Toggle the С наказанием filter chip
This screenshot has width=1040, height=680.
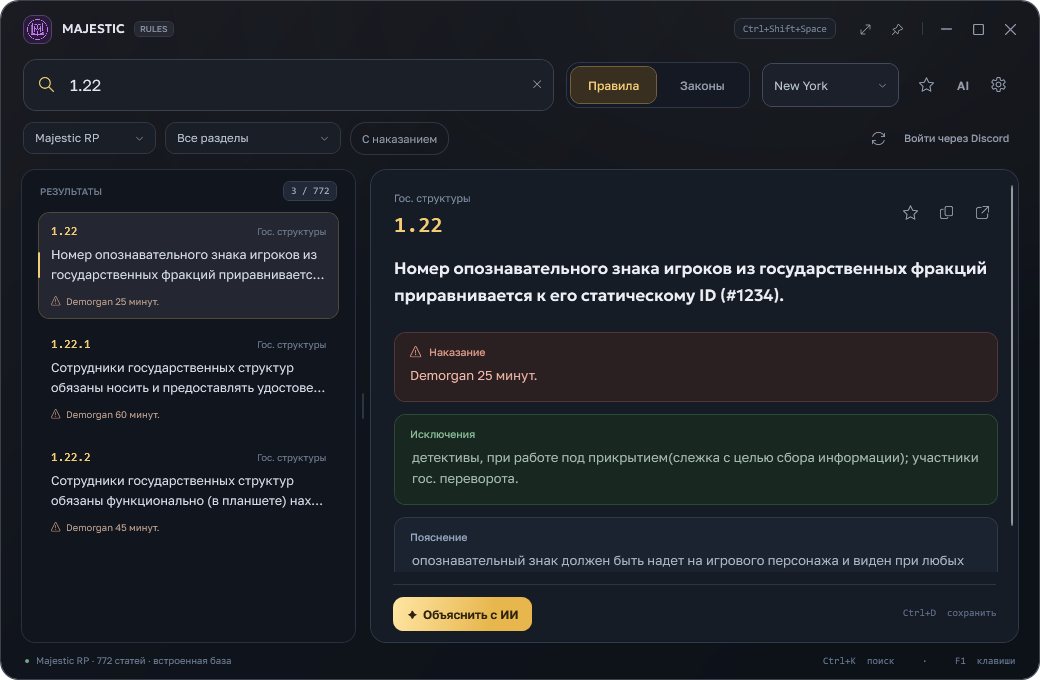399,139
